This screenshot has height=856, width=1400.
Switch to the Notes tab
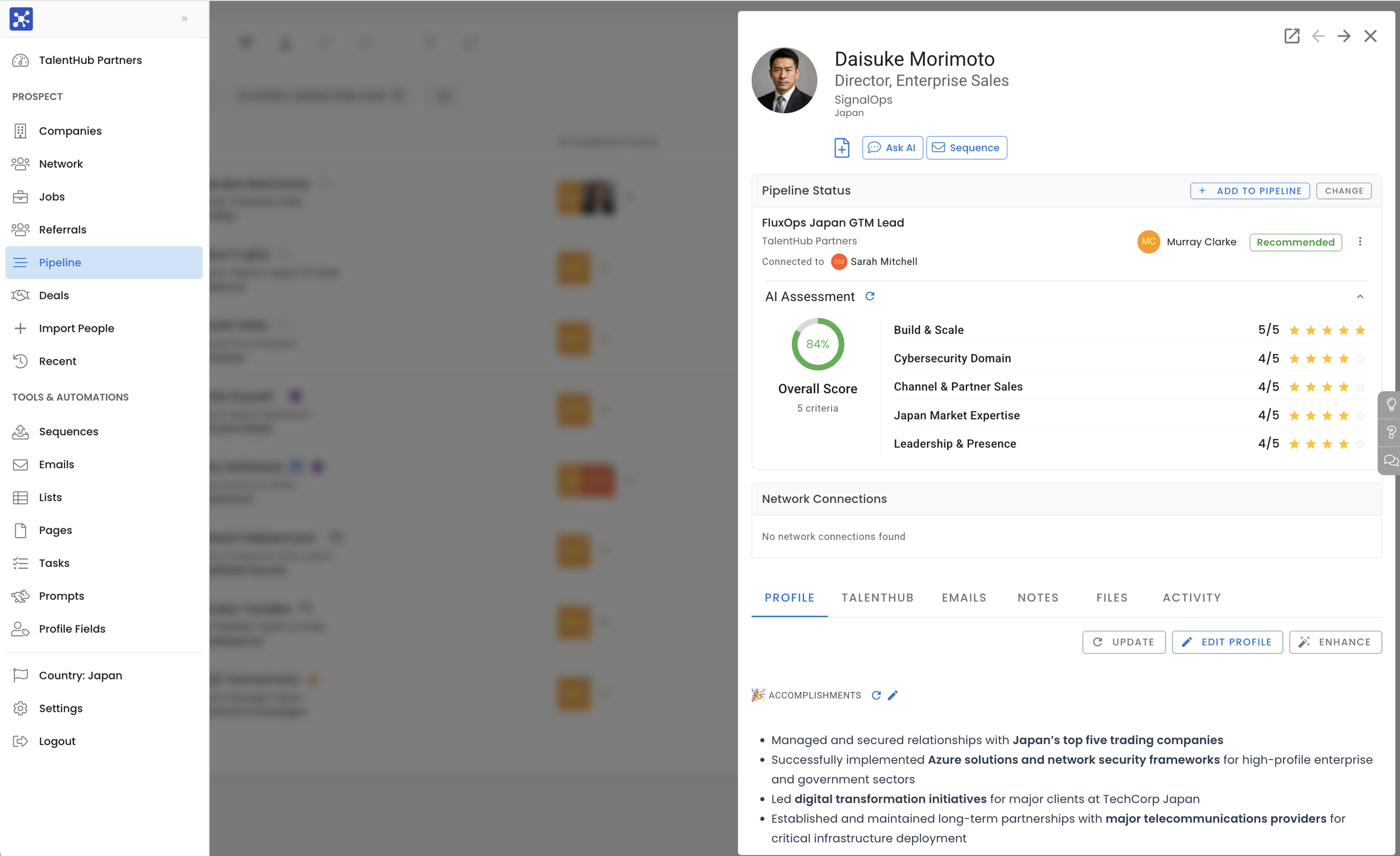pyautogui.click(x=1038, y=597)
